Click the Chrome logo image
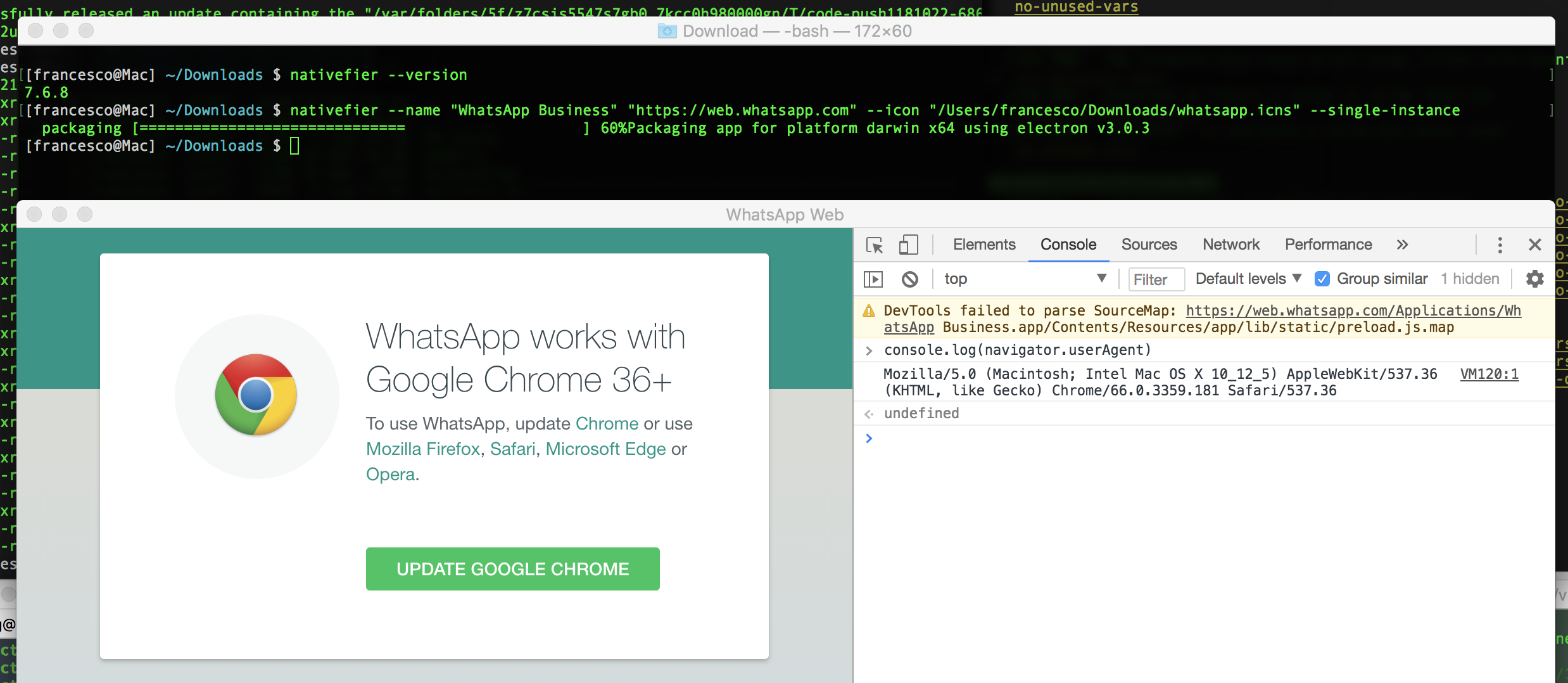This screenshot has width=1568, height=683. [x=256, y=395]
